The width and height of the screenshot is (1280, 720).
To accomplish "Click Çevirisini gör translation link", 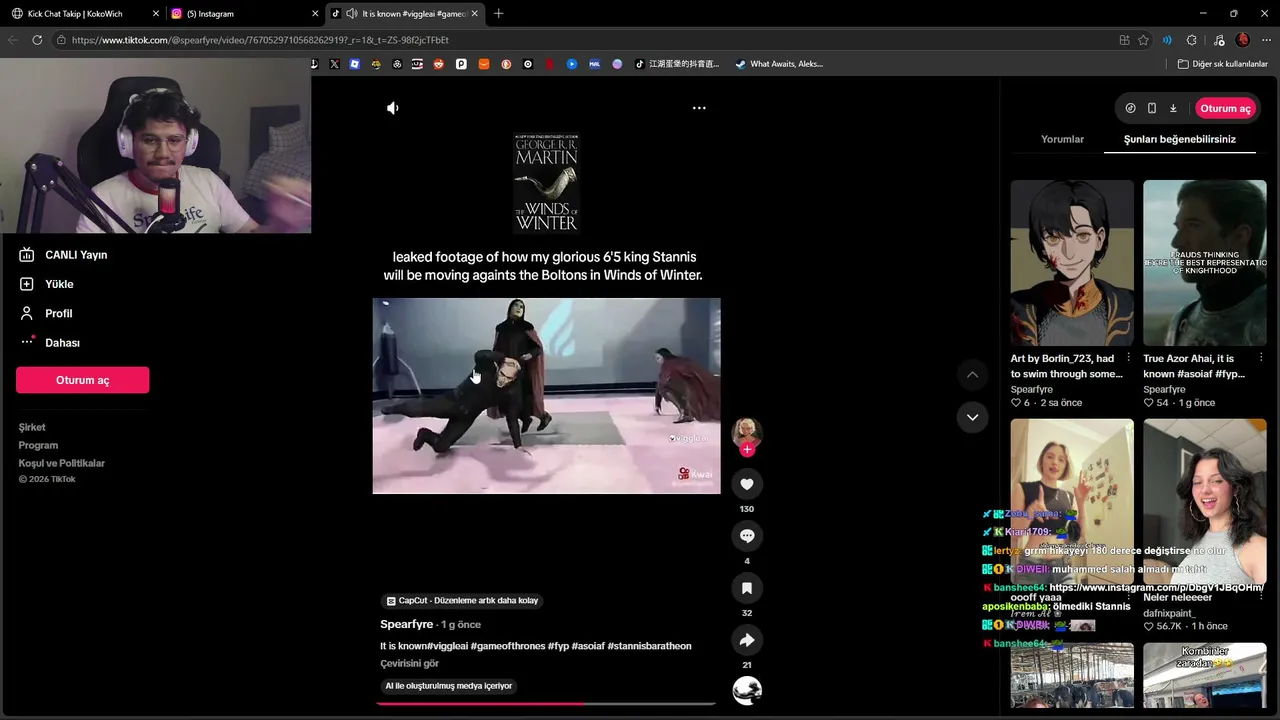I will [409, 663].
